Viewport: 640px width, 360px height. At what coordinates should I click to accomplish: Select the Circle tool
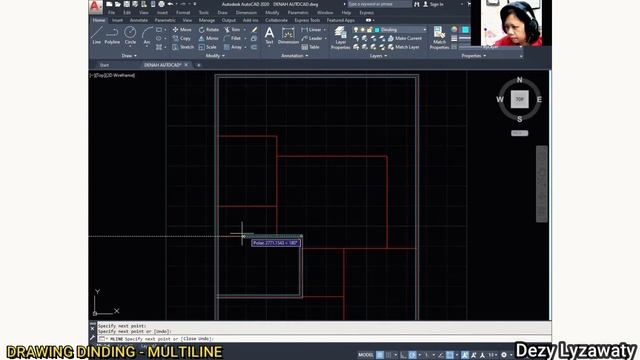(x=130, y=36)
